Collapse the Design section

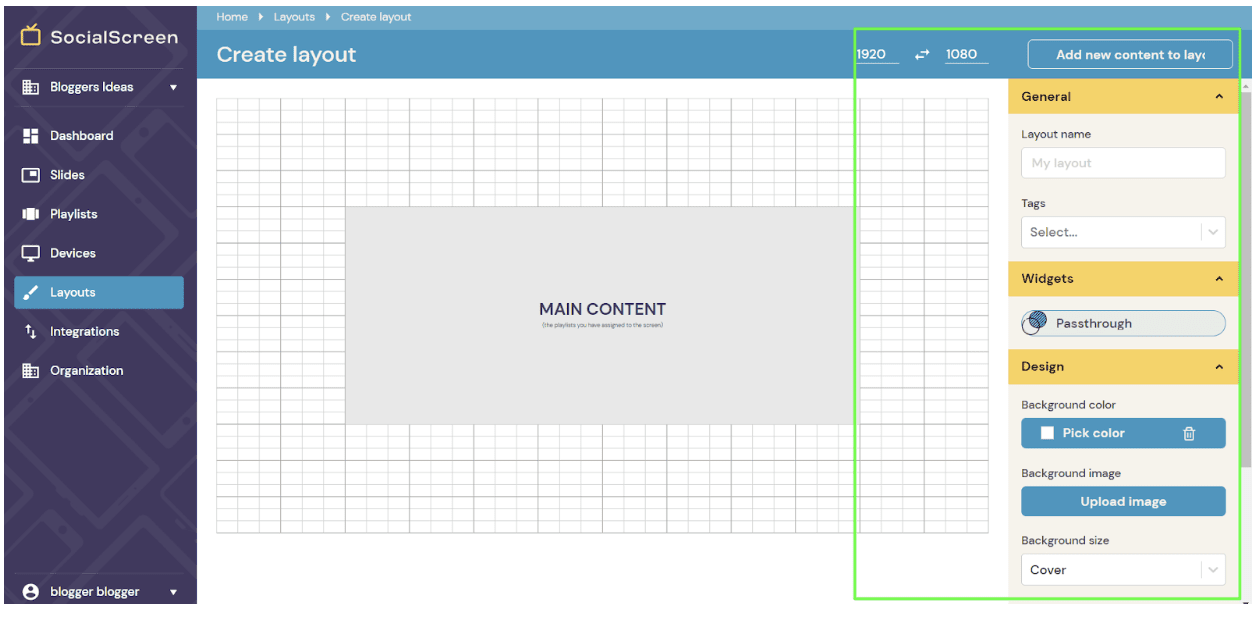tap(1219, 367)
